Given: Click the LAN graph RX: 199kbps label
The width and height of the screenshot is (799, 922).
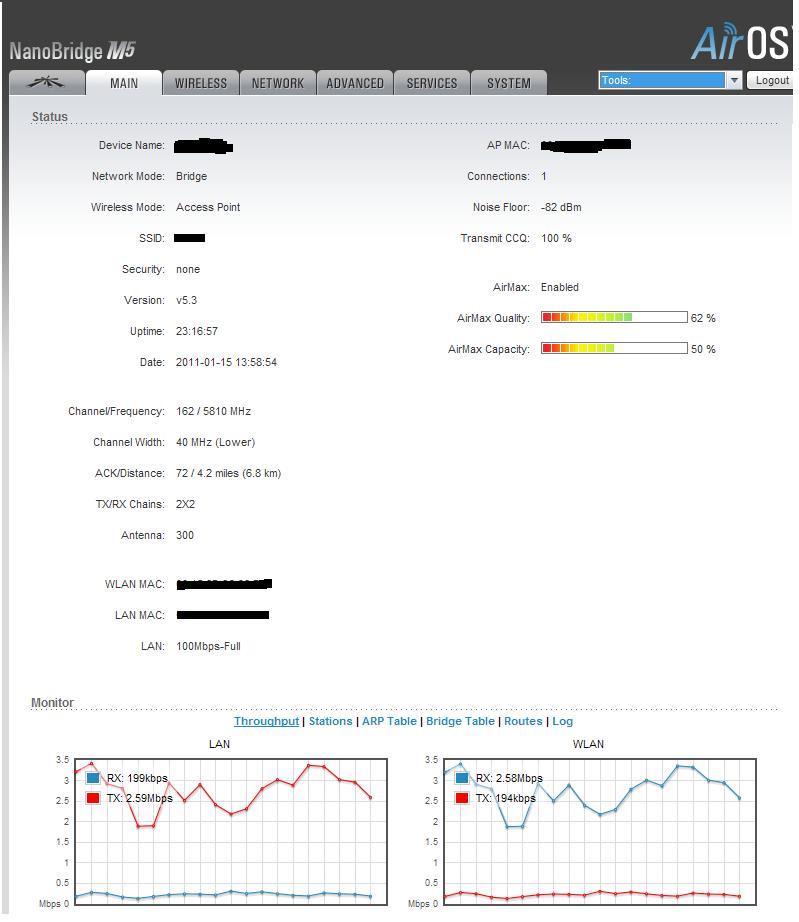Looking at the screenshot, I should [137, 778].
